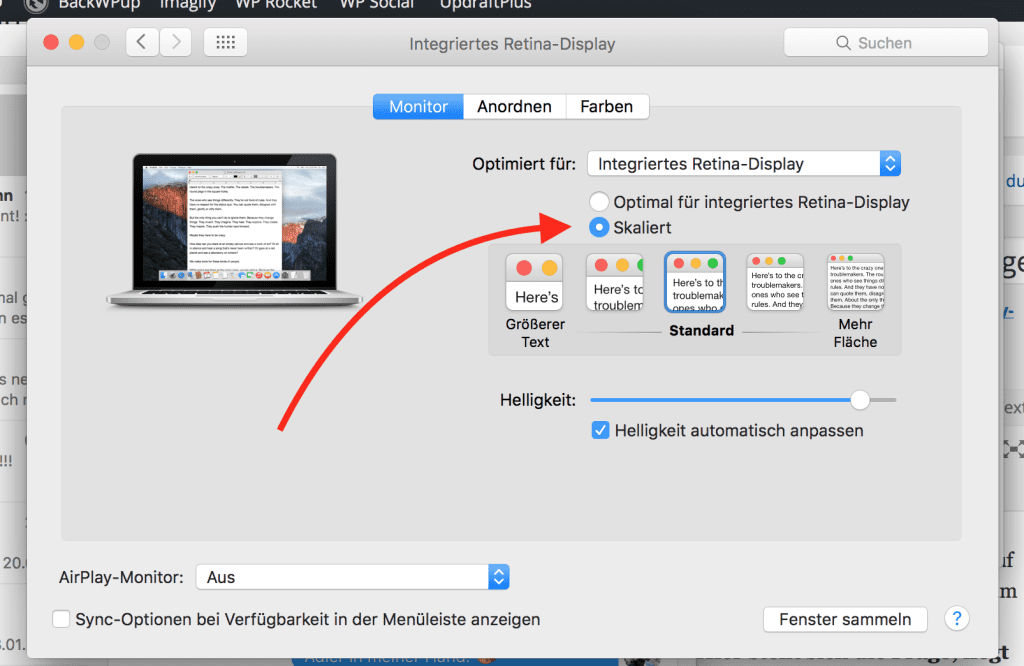Open the Optimiert für dropdown

coord(743,164)
